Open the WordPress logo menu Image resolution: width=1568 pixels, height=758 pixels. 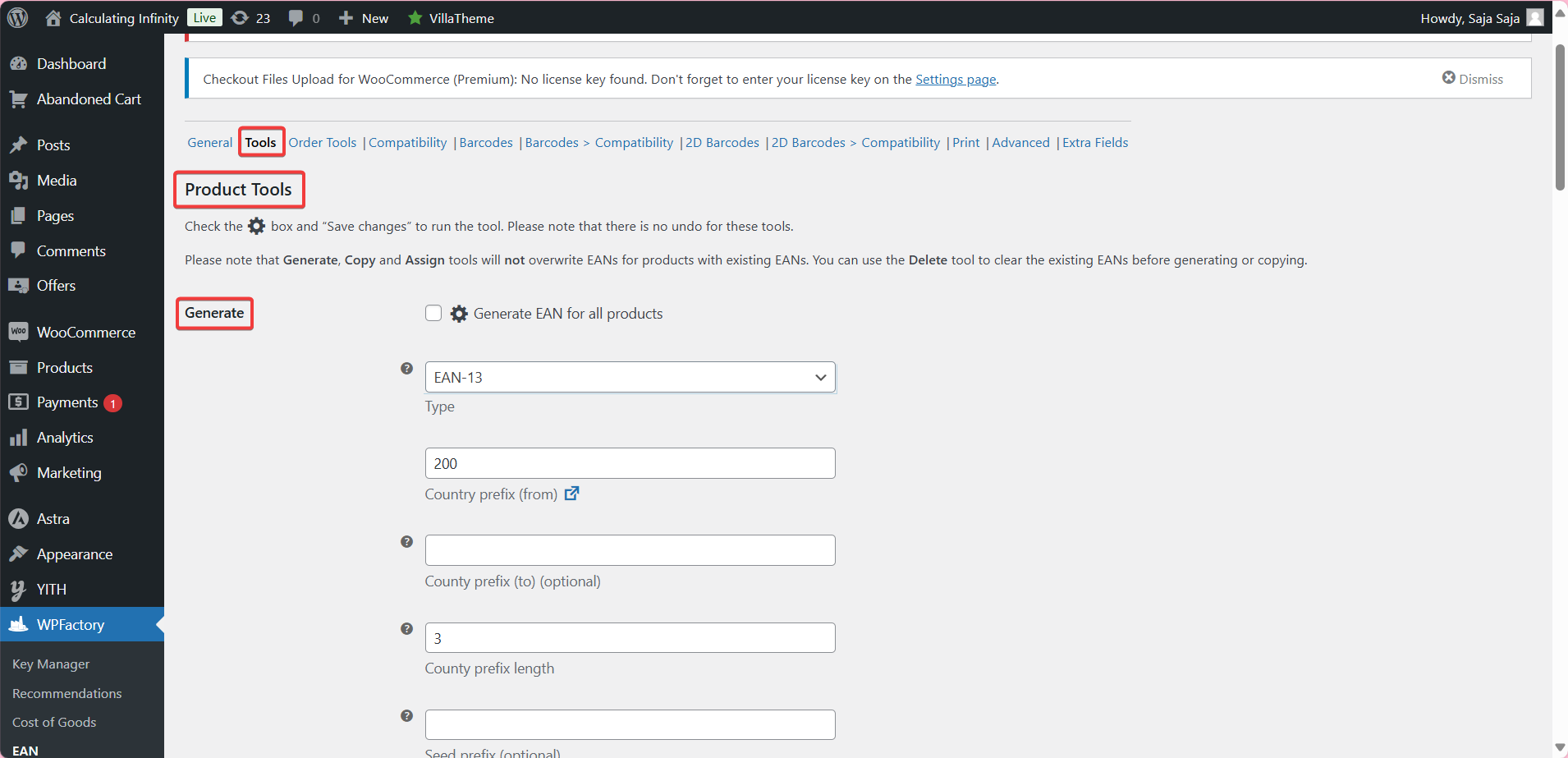17,17
